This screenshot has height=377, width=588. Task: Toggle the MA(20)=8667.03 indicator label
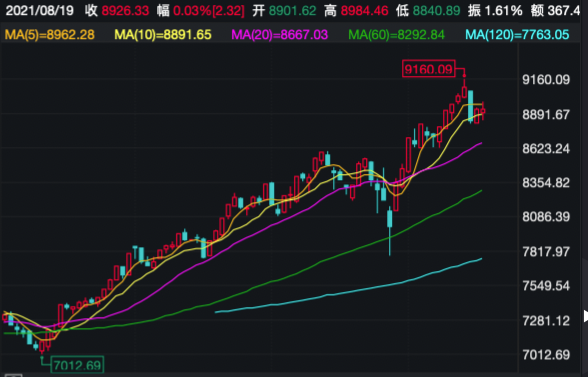pyautogui.click(x=280, y=35)
